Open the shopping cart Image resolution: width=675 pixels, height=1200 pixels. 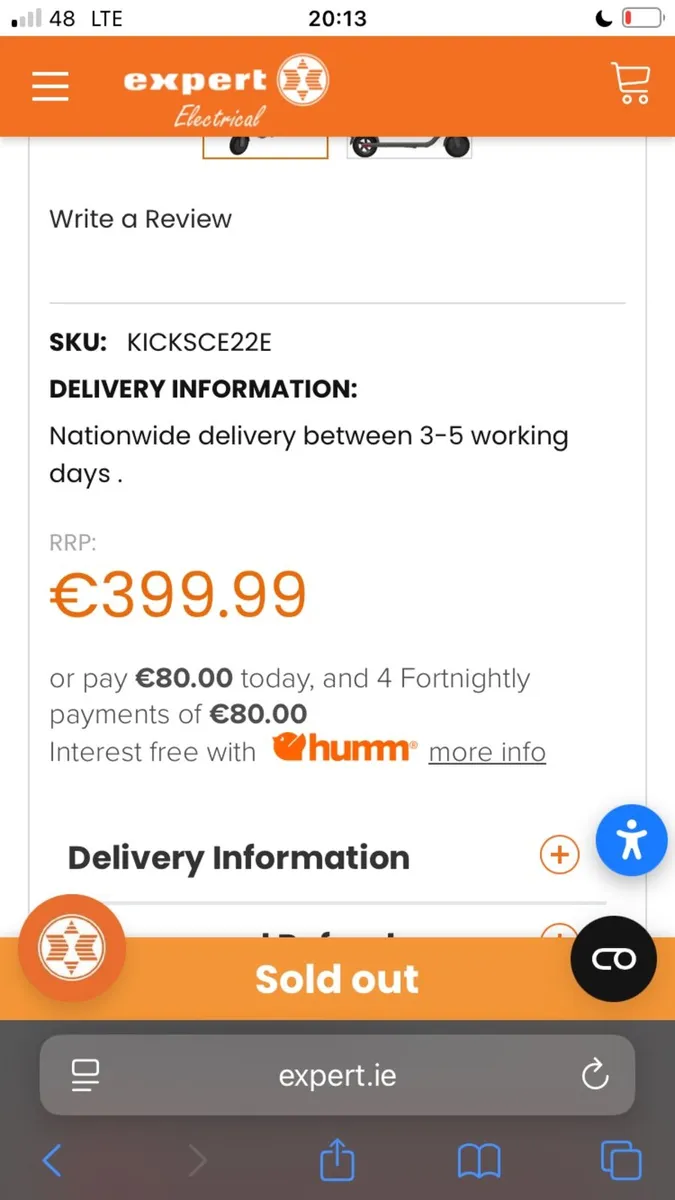click(x=630, y=84)
